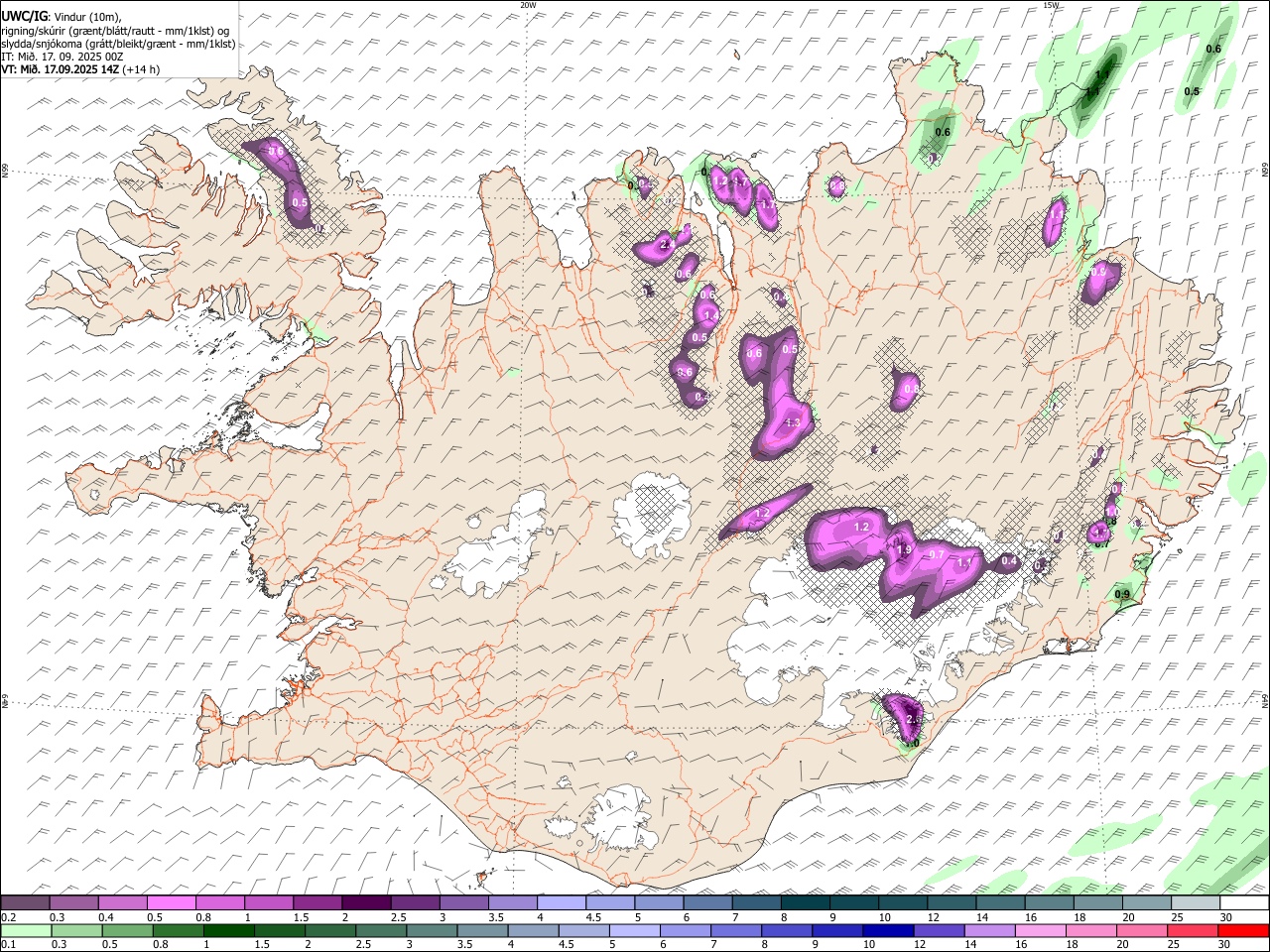Image resolution: width=1270 pixels, height=952 pixels.
Task: Click the black "0.9" rain value near east coast
Action: (x=1122, y=594)
